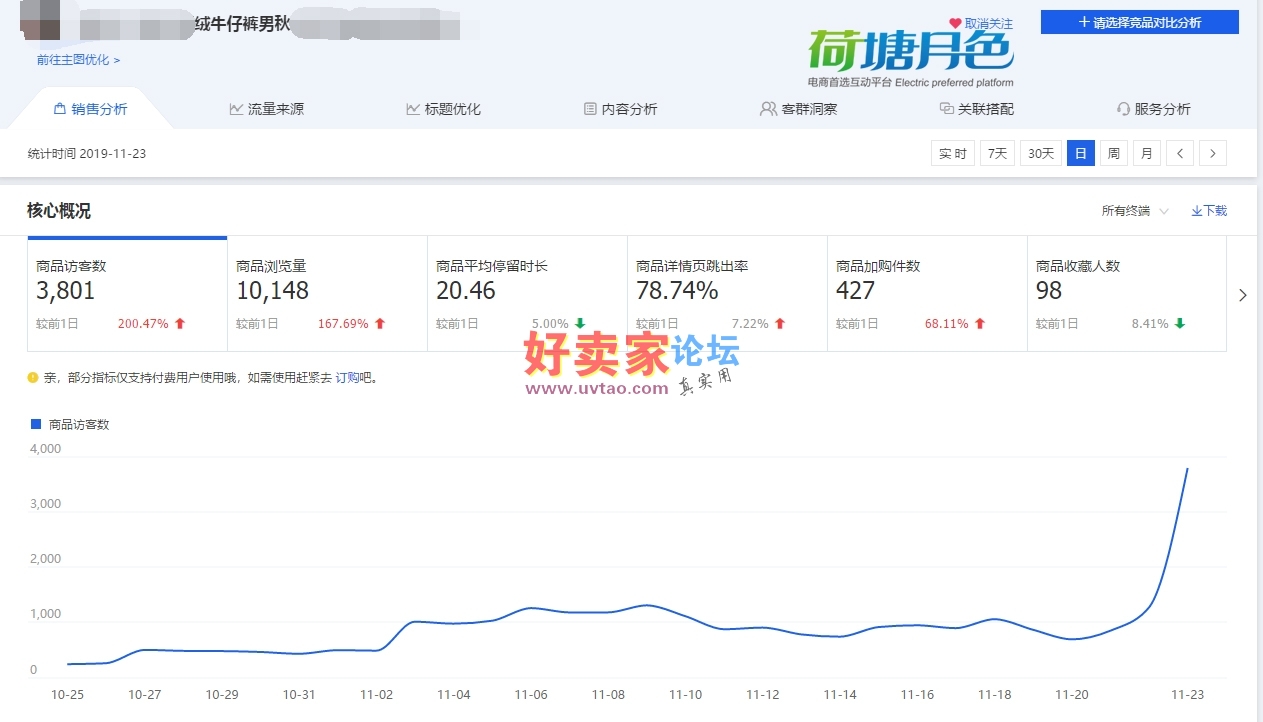1263x722 pixels.
Task: Expand the 所有终端 dropdown
Action: pos(1134,211)
